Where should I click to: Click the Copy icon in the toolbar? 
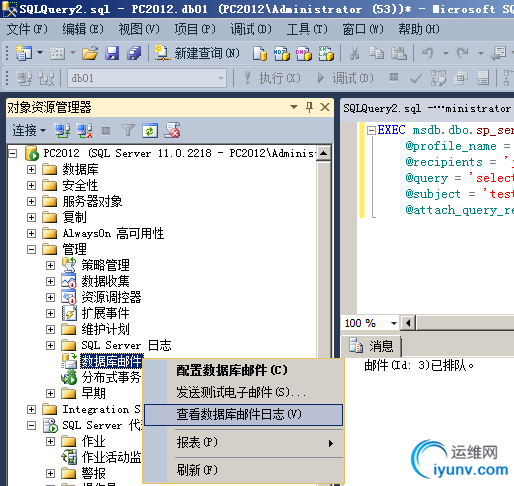[376, 53]
